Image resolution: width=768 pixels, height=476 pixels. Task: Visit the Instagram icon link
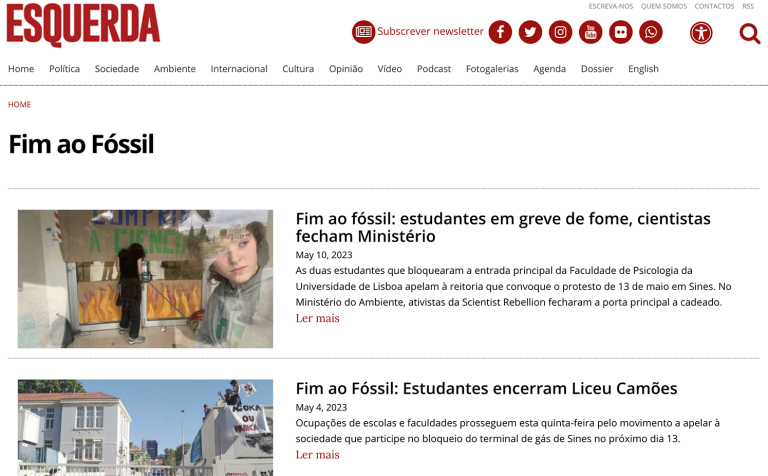[x=560, y=32]
